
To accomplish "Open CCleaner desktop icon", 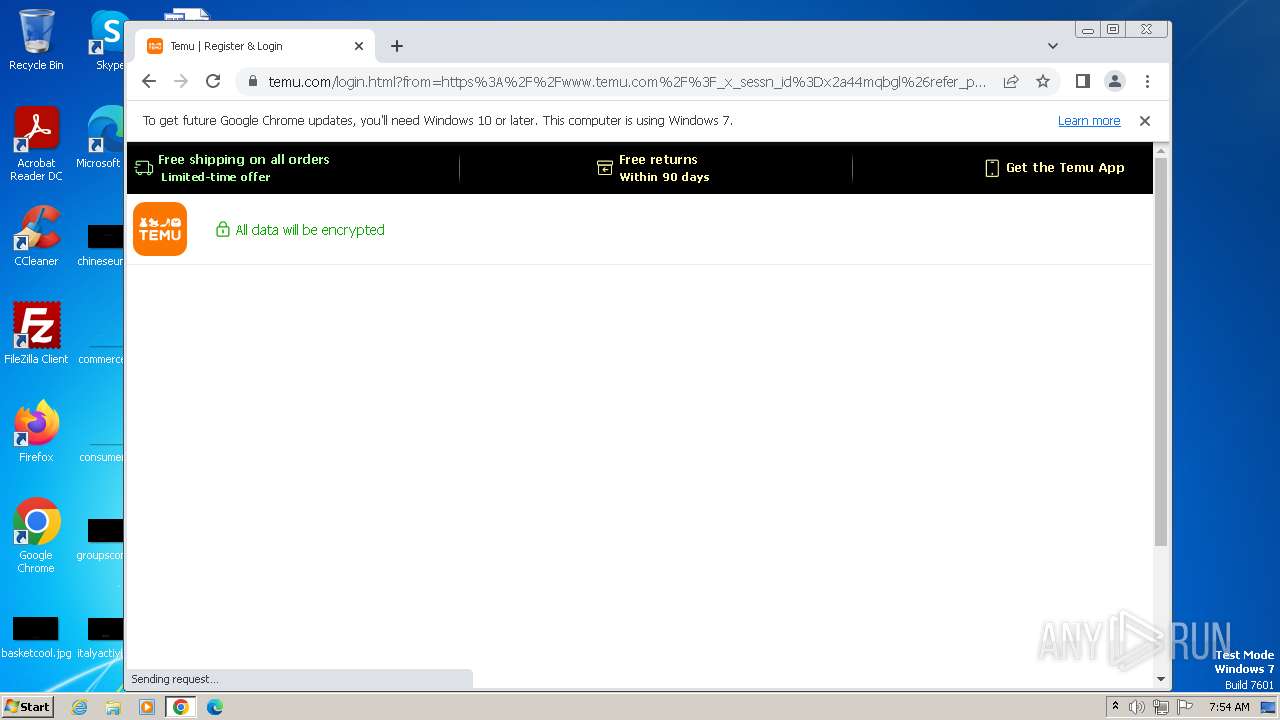I will pos(36,236).
